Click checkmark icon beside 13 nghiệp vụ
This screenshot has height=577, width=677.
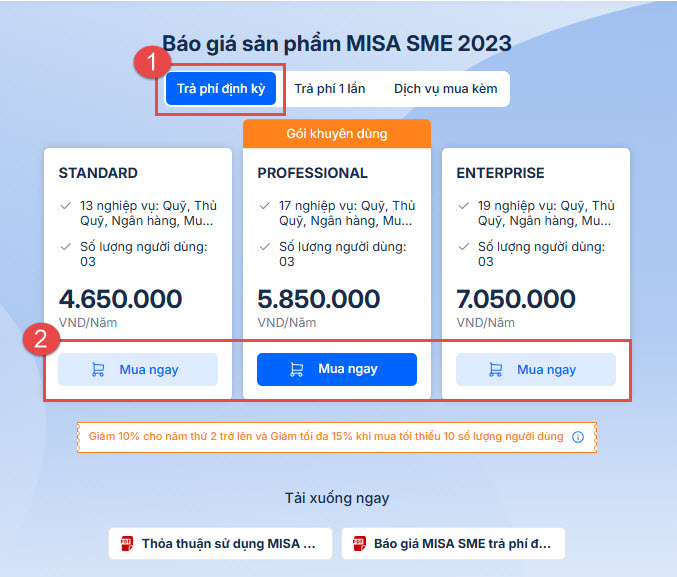pos(65,205)
